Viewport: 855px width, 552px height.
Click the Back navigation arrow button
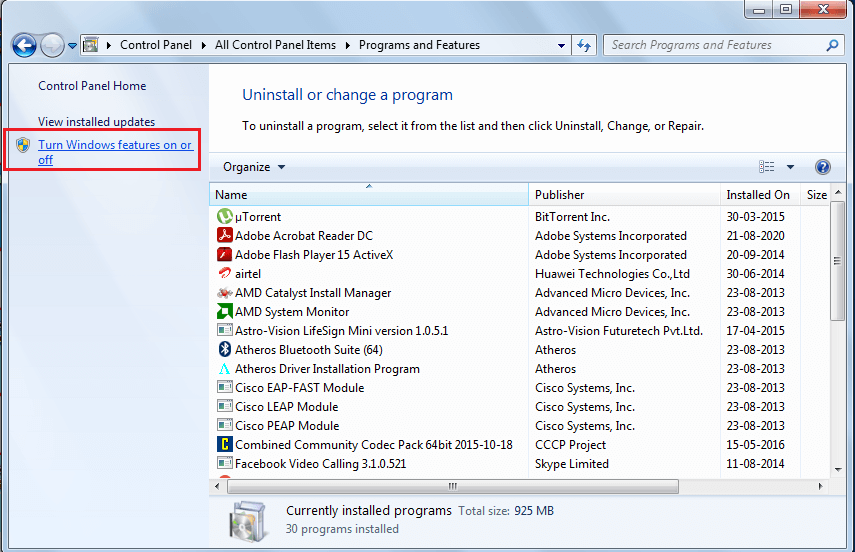pyautogui.click(x=25, y=45)
